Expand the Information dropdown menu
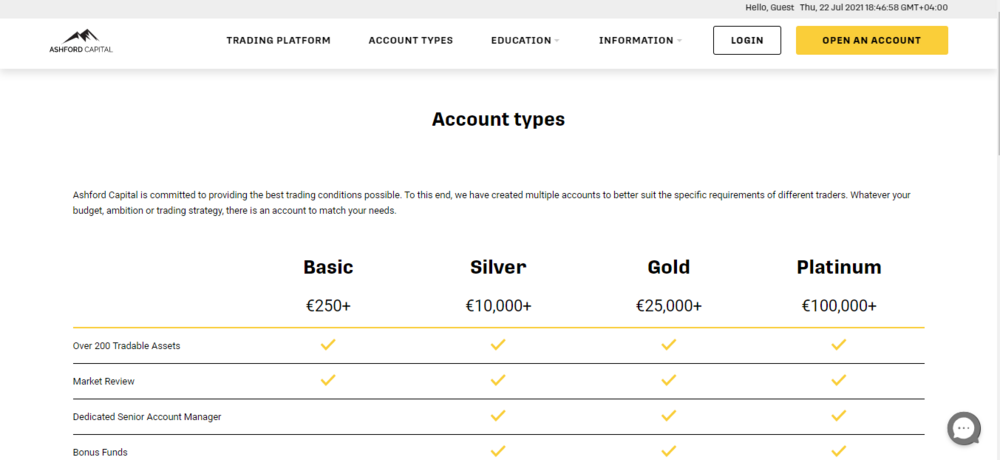Viewport: 1000px width, 460px height. tap(640, 41)
